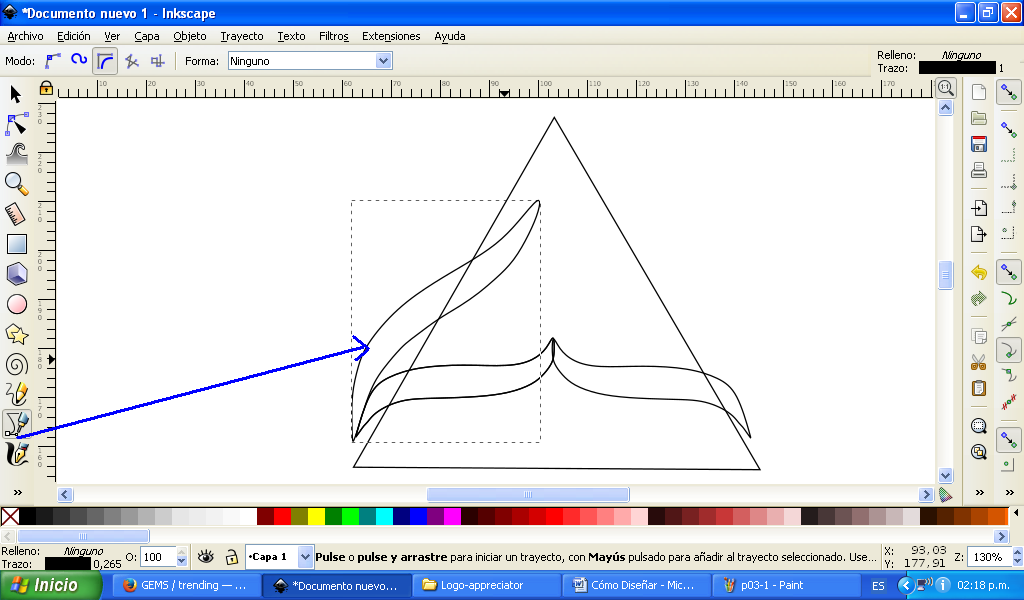Choose the Tweak sculpt tool
1024x600 pixels.
[x=16, y=154]
